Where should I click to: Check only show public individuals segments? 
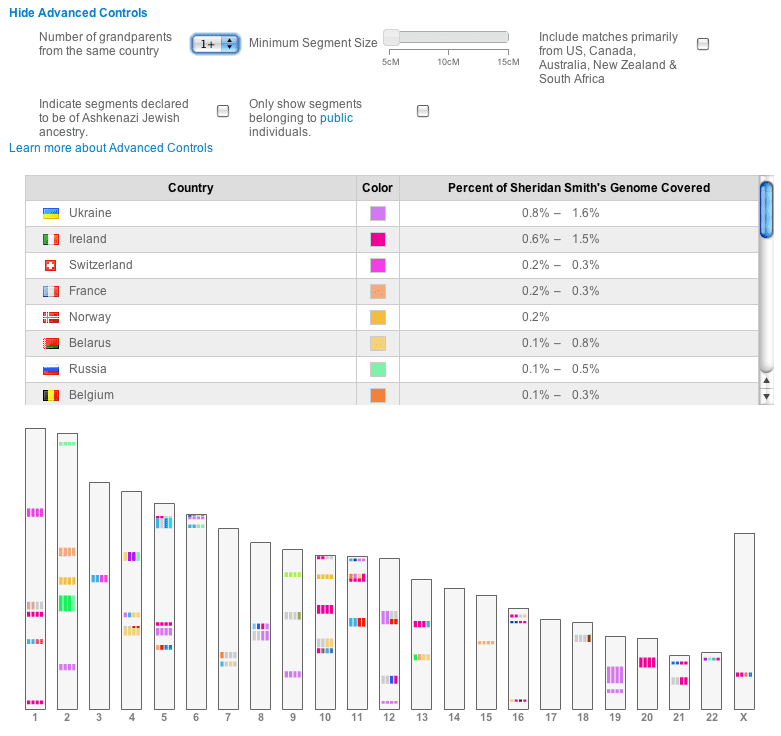423,111
